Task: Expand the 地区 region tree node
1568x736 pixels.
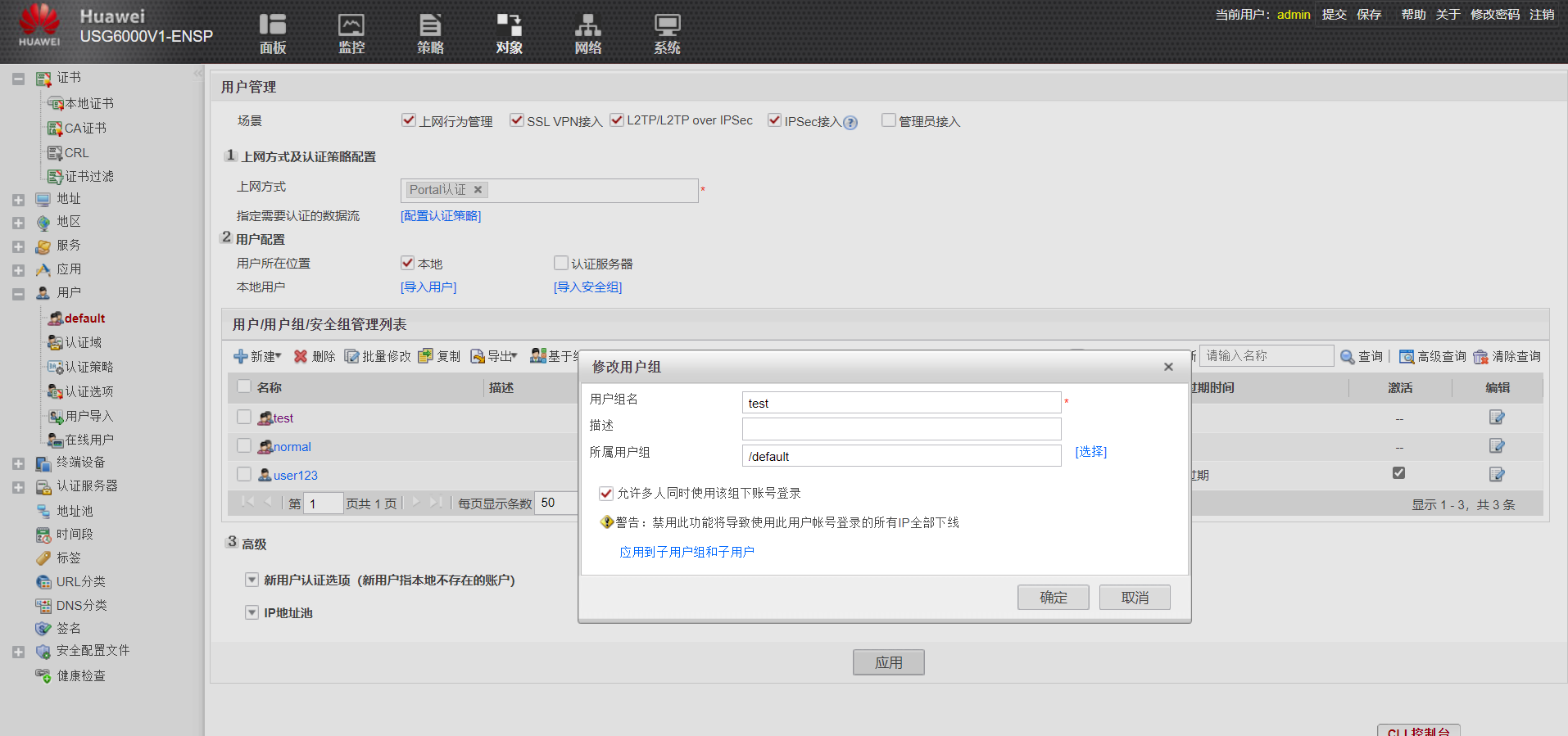Action: [x=18, y=223]
